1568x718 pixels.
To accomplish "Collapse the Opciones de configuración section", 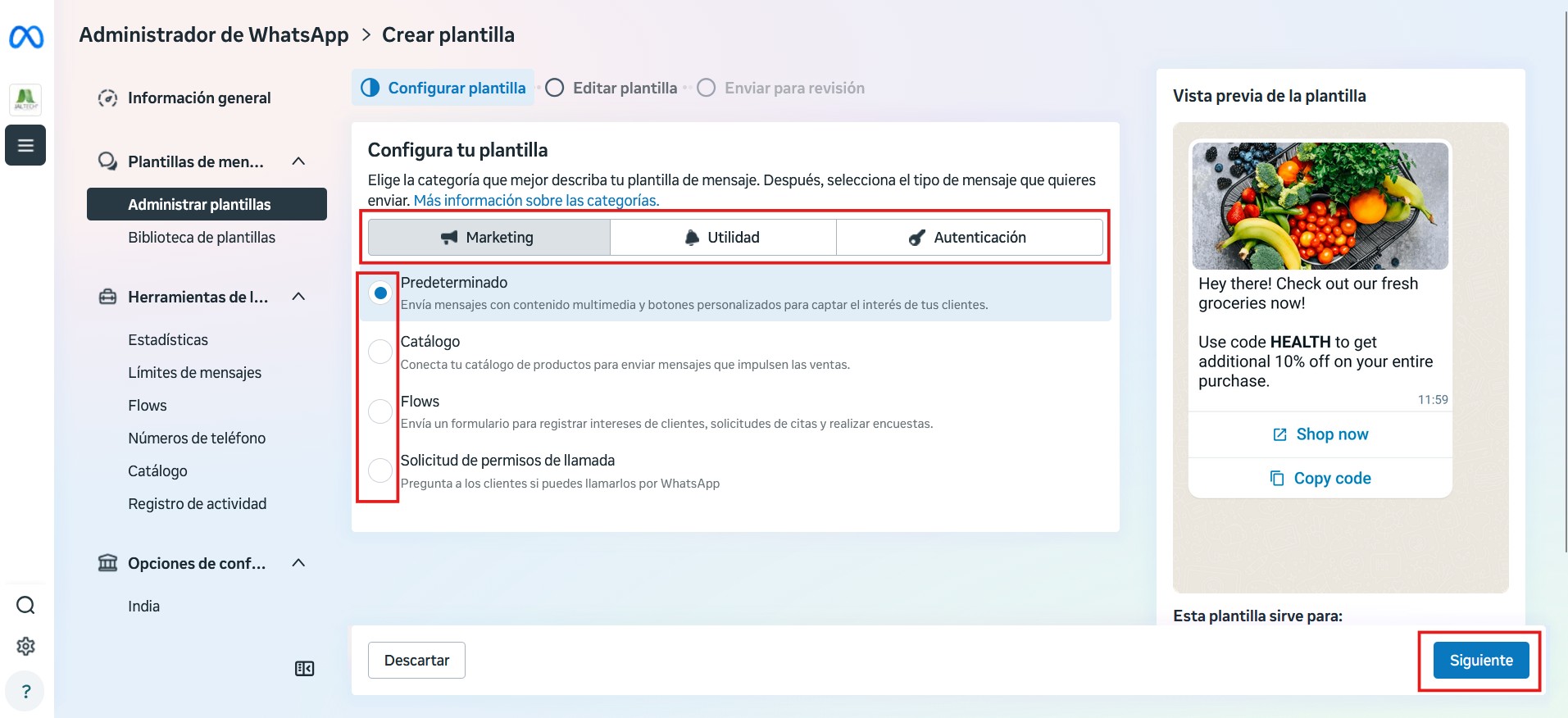I will pos(298,563).
